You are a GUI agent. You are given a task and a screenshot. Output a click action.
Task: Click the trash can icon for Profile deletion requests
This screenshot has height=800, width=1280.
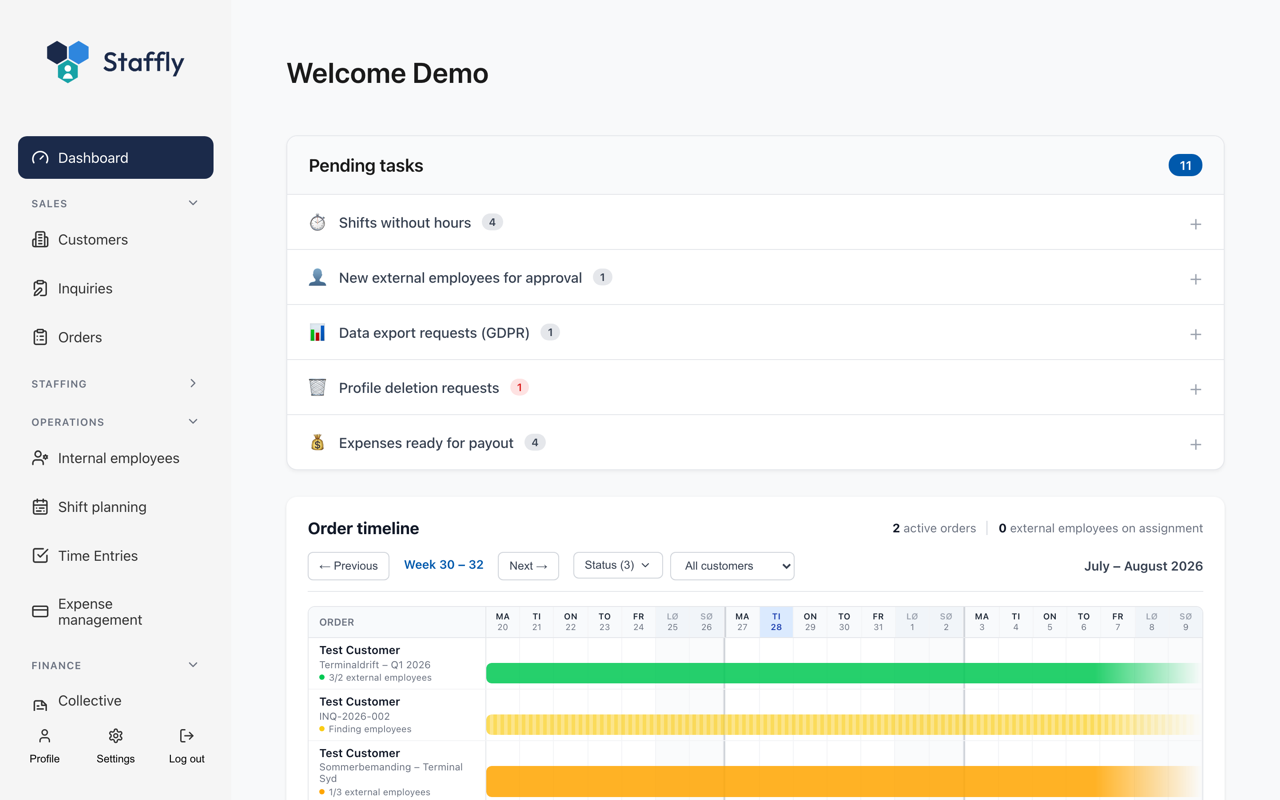click(317, 387)
